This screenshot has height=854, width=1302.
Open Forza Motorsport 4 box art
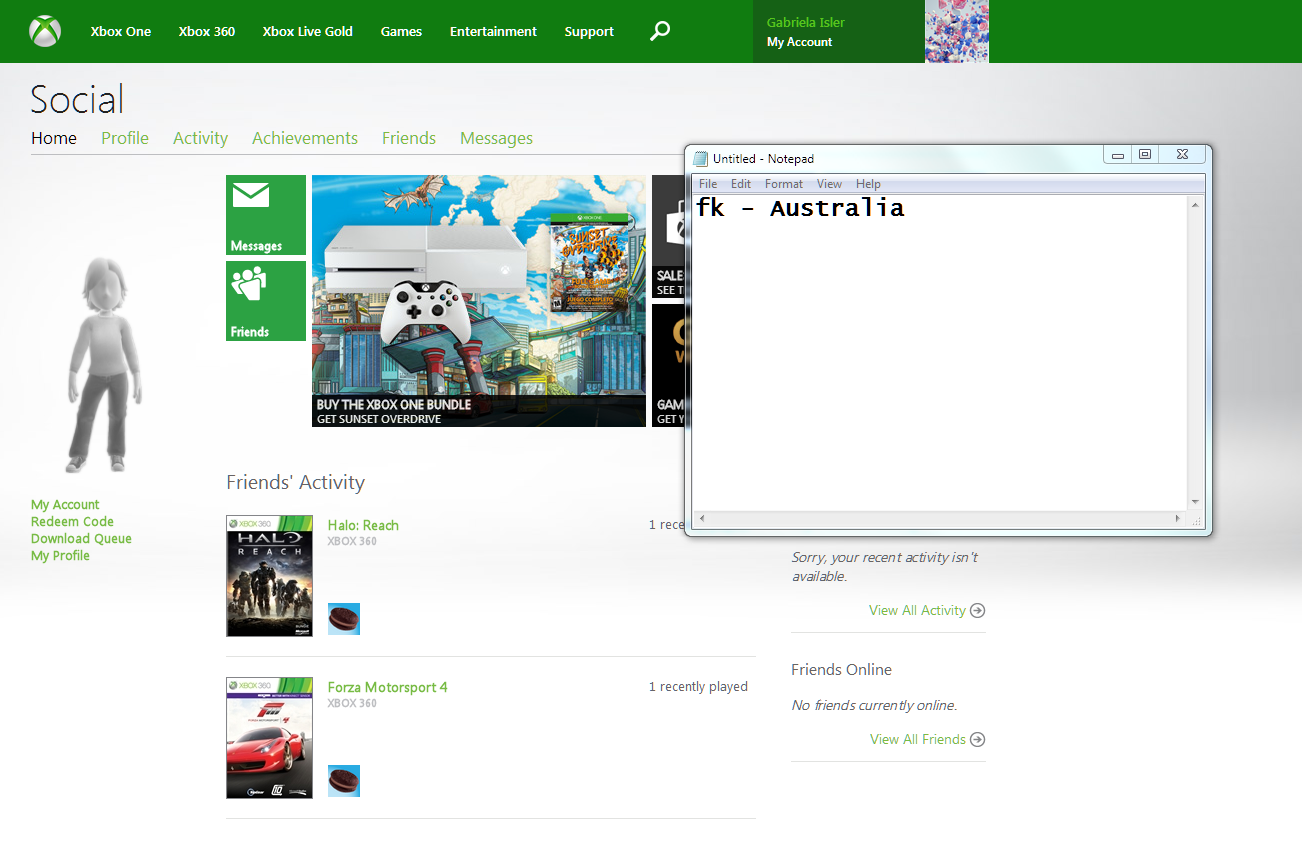269,738
